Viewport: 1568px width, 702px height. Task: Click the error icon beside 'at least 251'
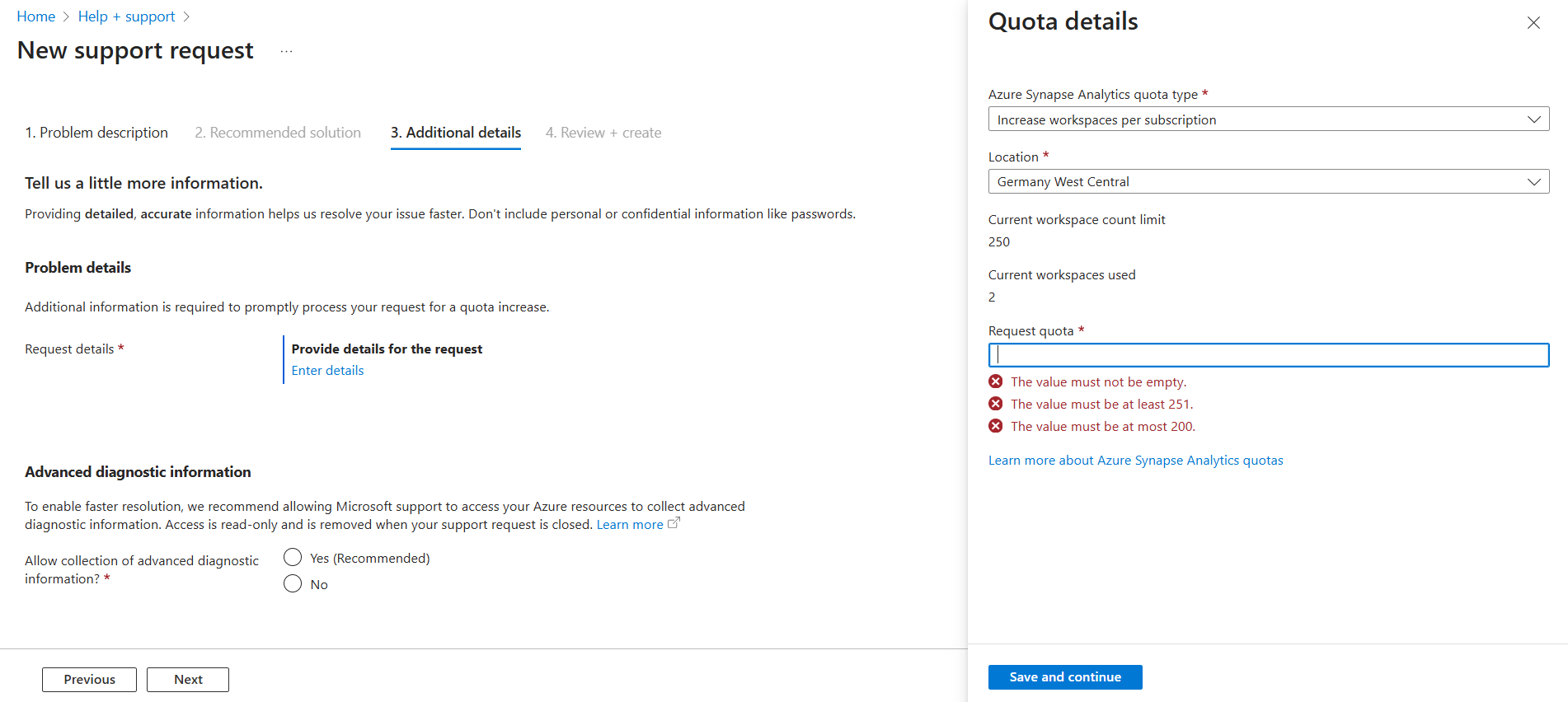point(996,404)
